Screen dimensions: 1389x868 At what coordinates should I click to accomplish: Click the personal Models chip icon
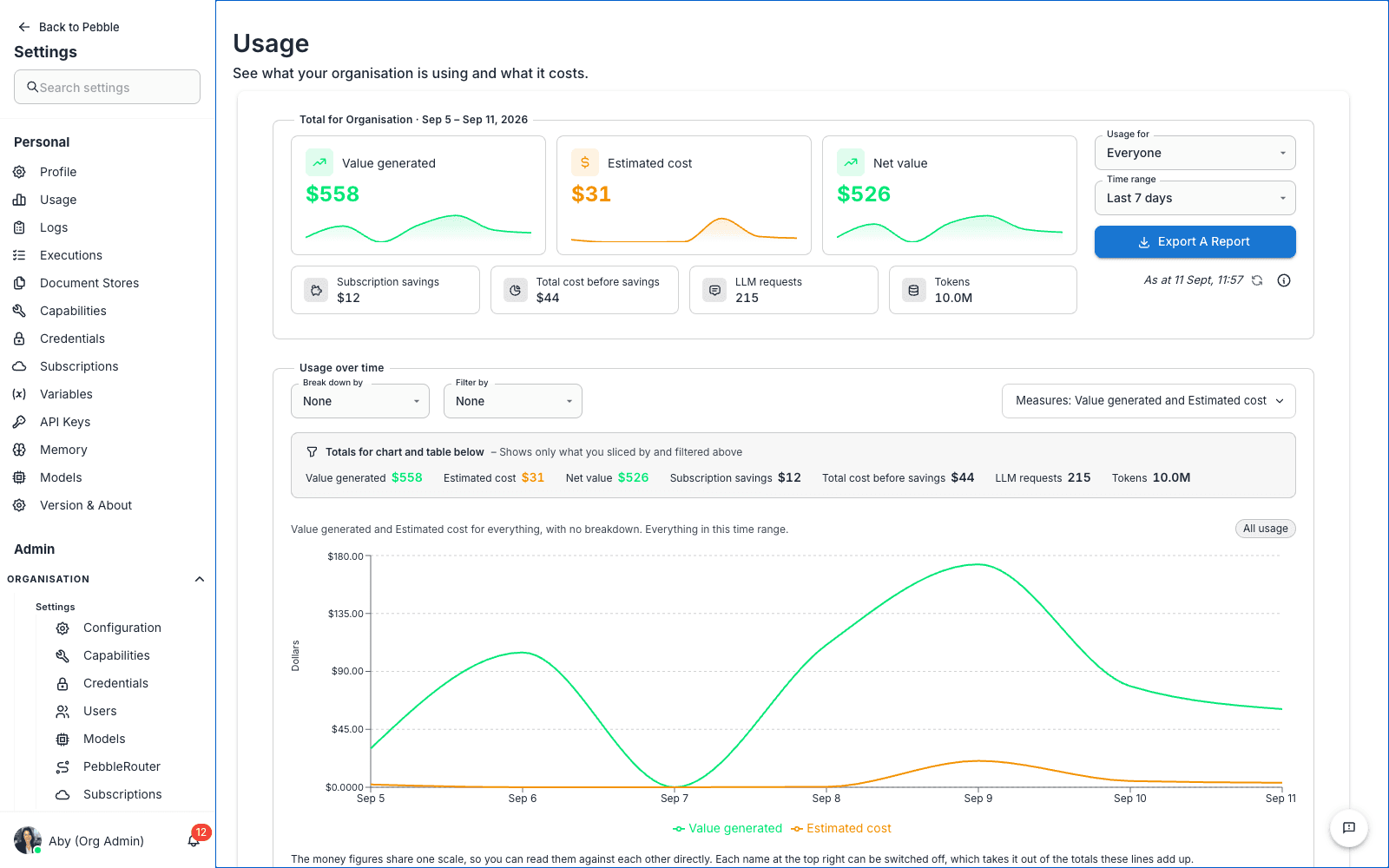tap(19, 477)
